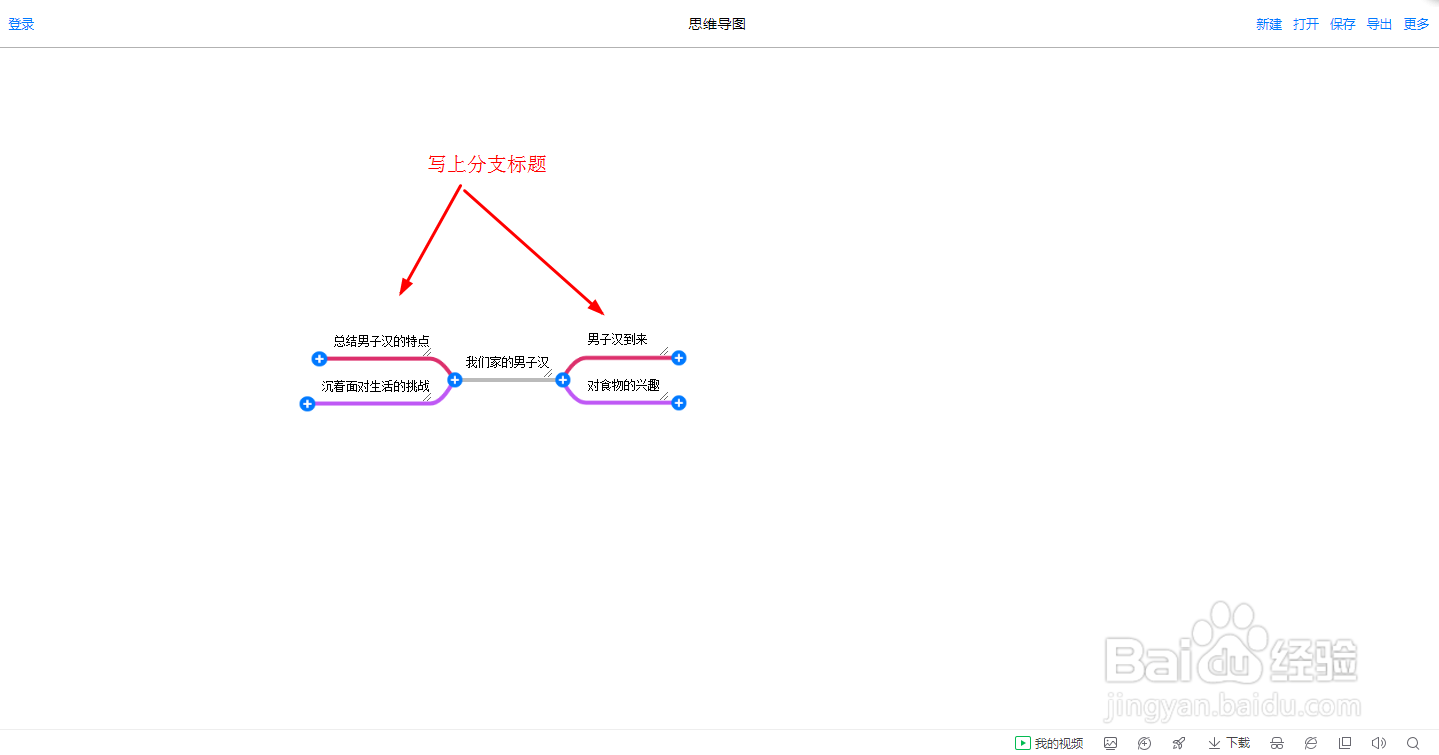The image size is (1439, 755).
Task: Click plus button on left of 我们家的男子汉
Action: 455,380
